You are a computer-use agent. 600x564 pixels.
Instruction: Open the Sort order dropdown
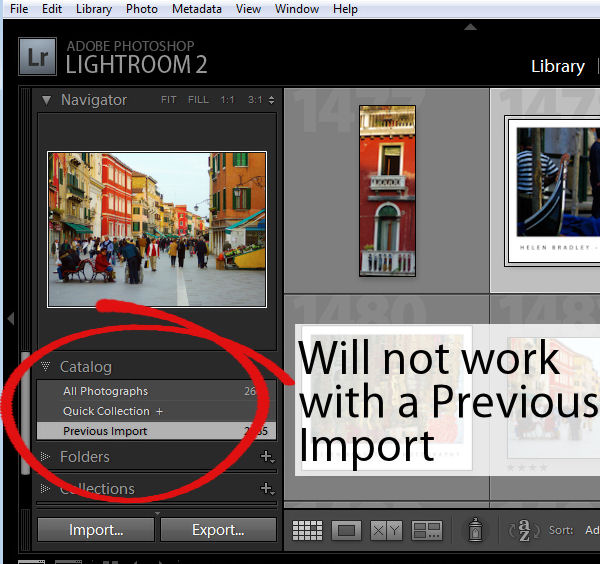592,530
